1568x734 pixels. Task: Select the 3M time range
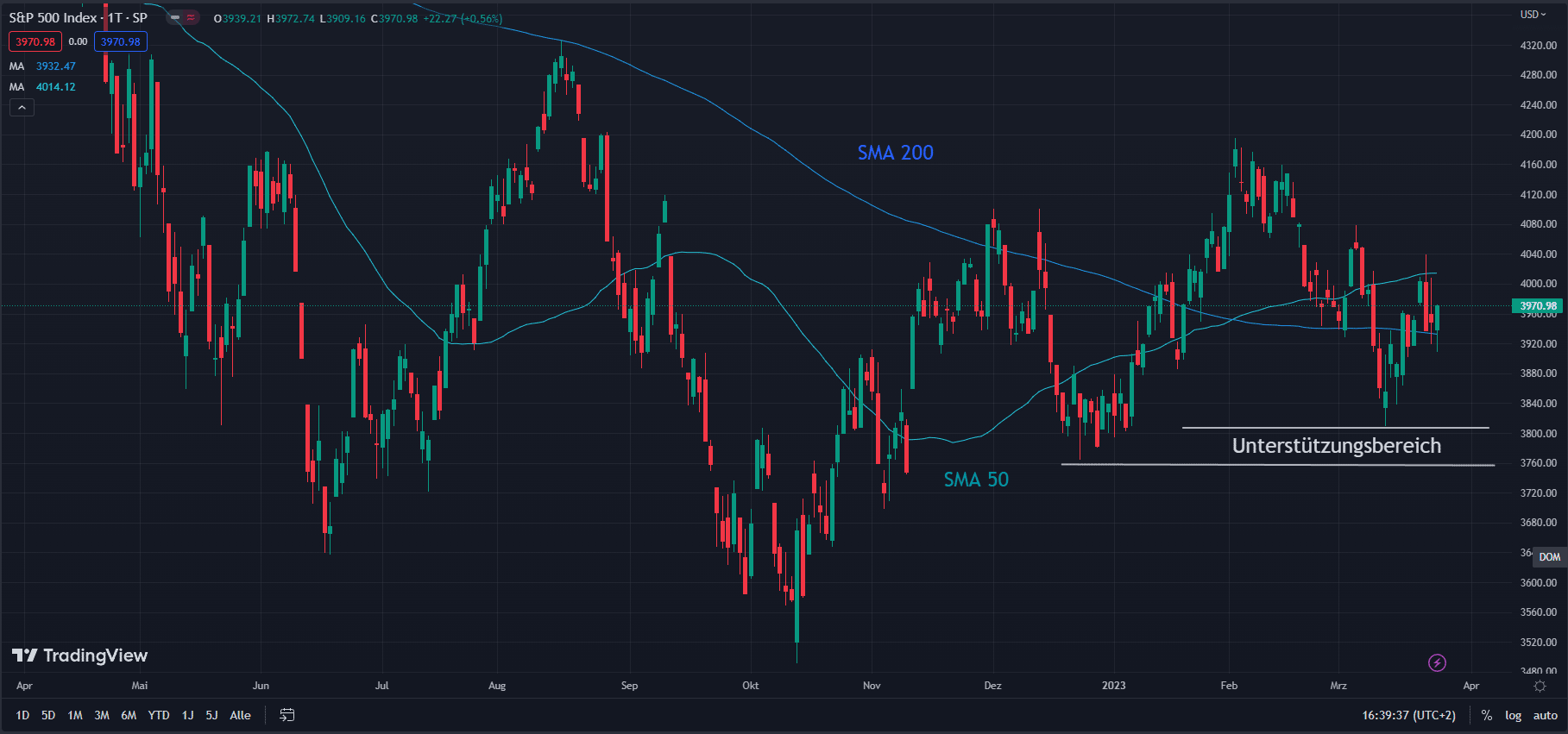pyautogui.click(x=102, y=715)
